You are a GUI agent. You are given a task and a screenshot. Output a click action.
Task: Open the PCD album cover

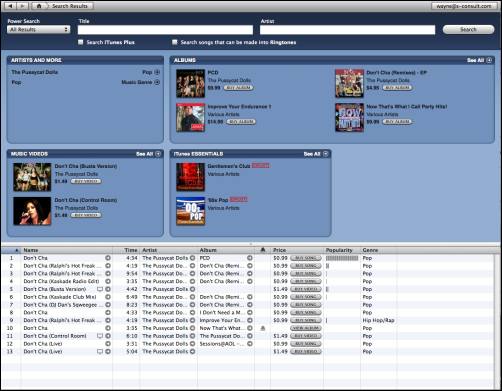point(190,83)
